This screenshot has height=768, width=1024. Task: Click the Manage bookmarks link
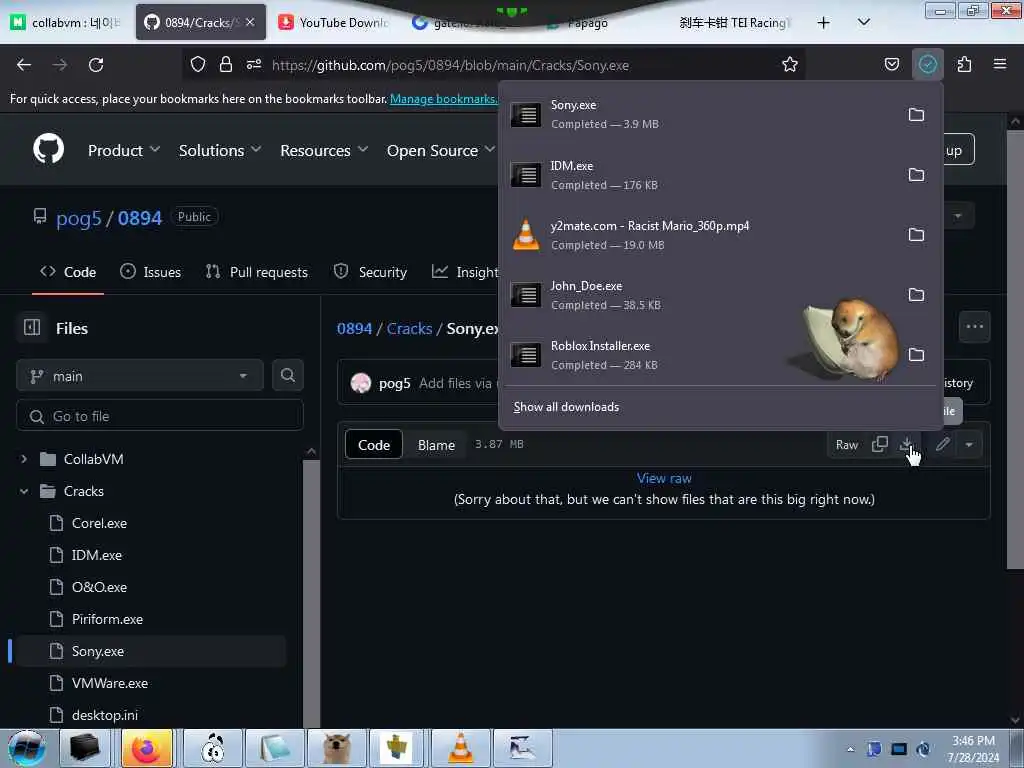pos(443,99)
